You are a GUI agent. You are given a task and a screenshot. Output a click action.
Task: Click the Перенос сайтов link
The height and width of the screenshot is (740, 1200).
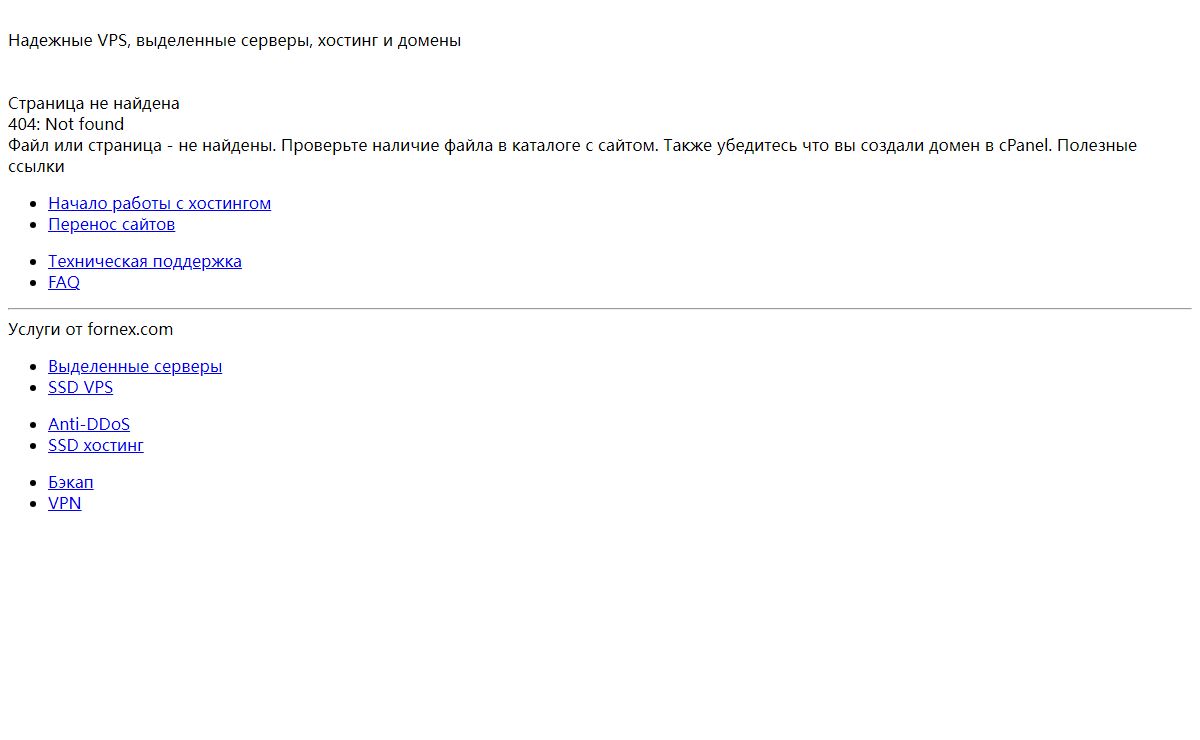(x=111, y=224)
